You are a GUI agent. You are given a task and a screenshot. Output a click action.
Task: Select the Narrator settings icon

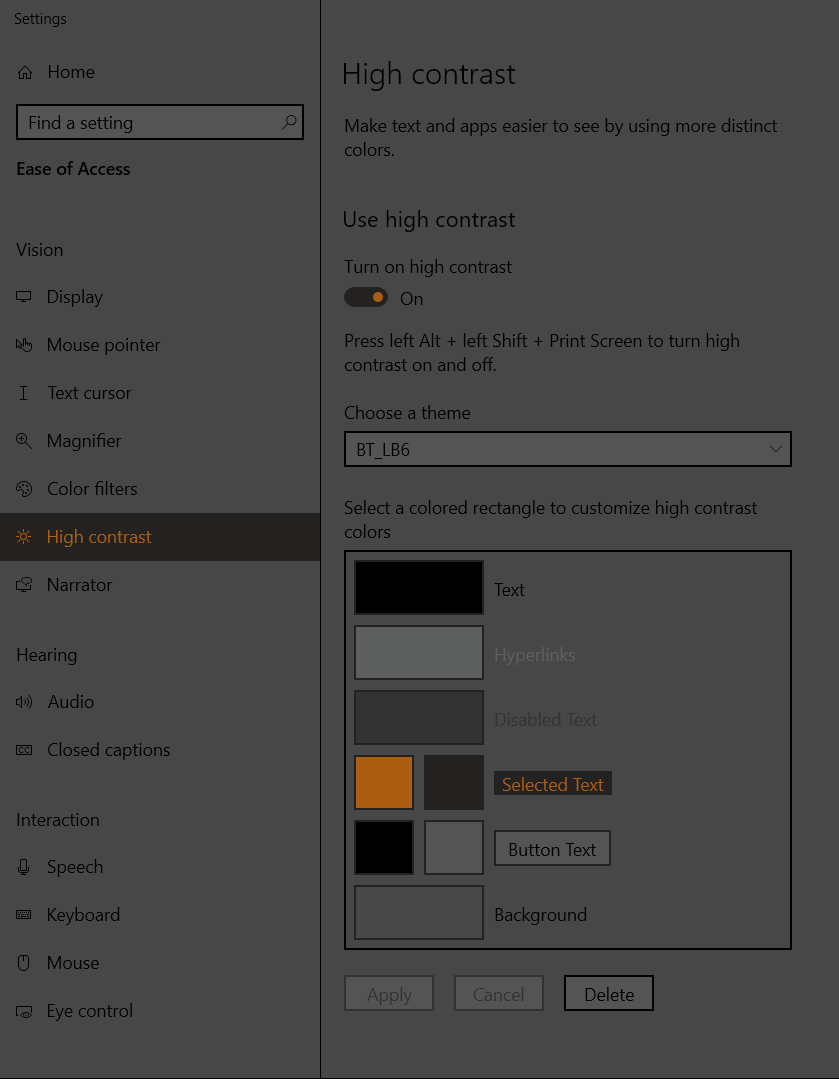click(24, 585)
